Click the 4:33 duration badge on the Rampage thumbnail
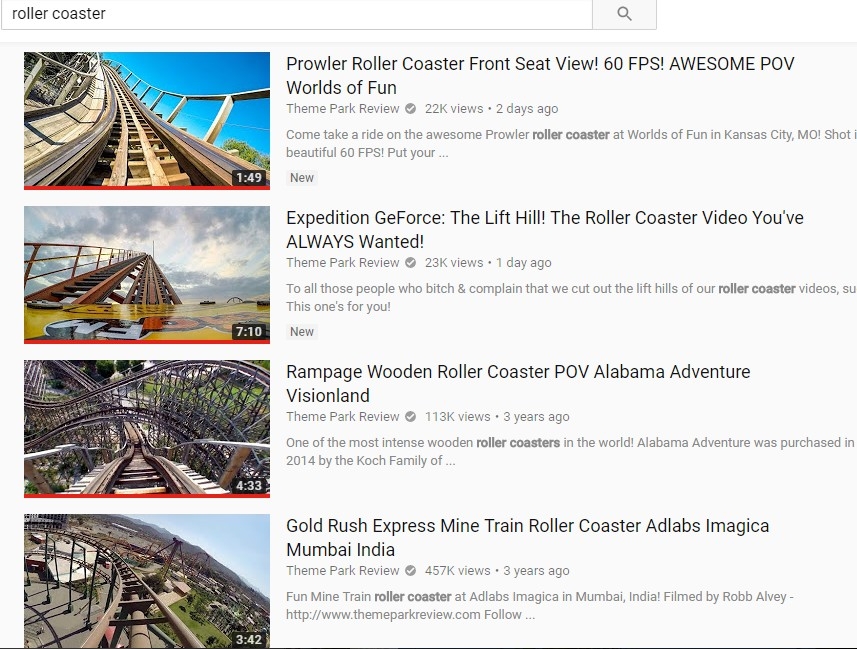The height and width of the screenshot is (649, 857). pyautogui.click(x=249, y=486)
